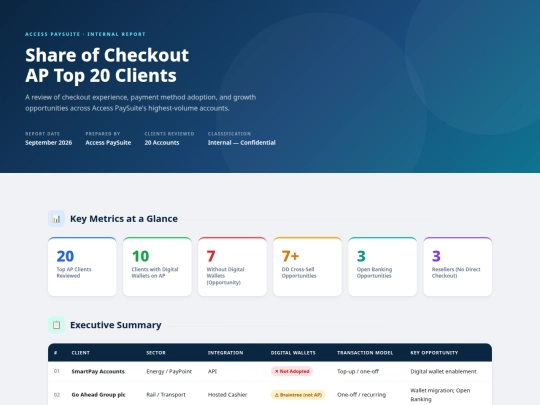Screen dimensions: 540x405
Task: Click the 'API' integration cell
Action: pos(212,371)
